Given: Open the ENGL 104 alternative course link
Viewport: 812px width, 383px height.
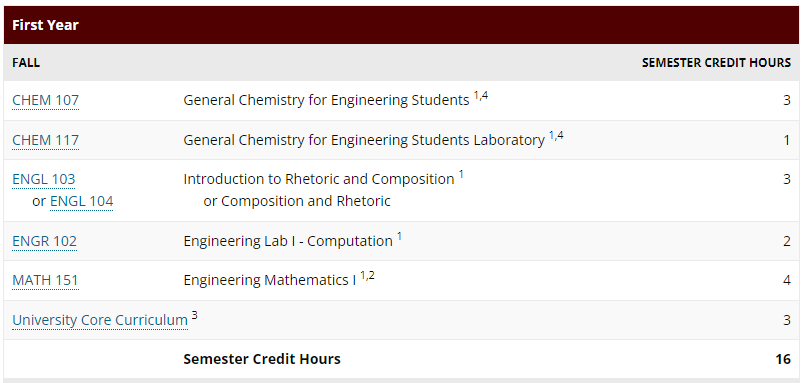Looking at the screenshot, I should click(81, 201).
